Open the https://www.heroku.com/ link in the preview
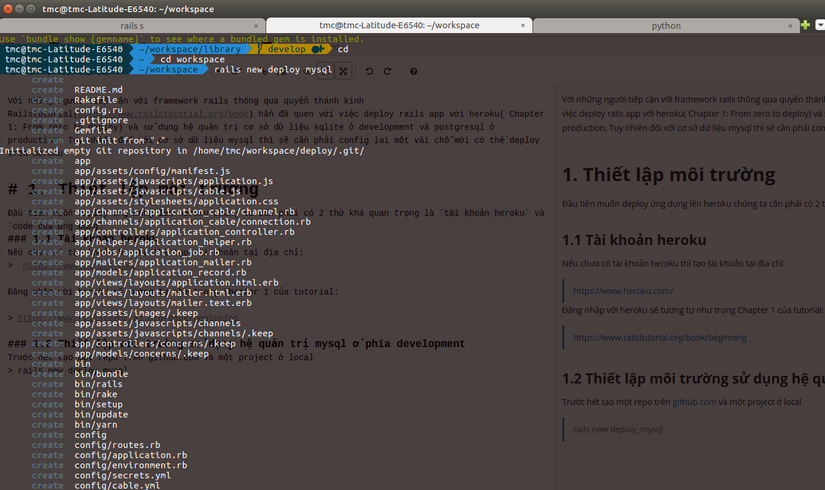The image size is (825, 490). pyautogui.click(x=623, y=291)
